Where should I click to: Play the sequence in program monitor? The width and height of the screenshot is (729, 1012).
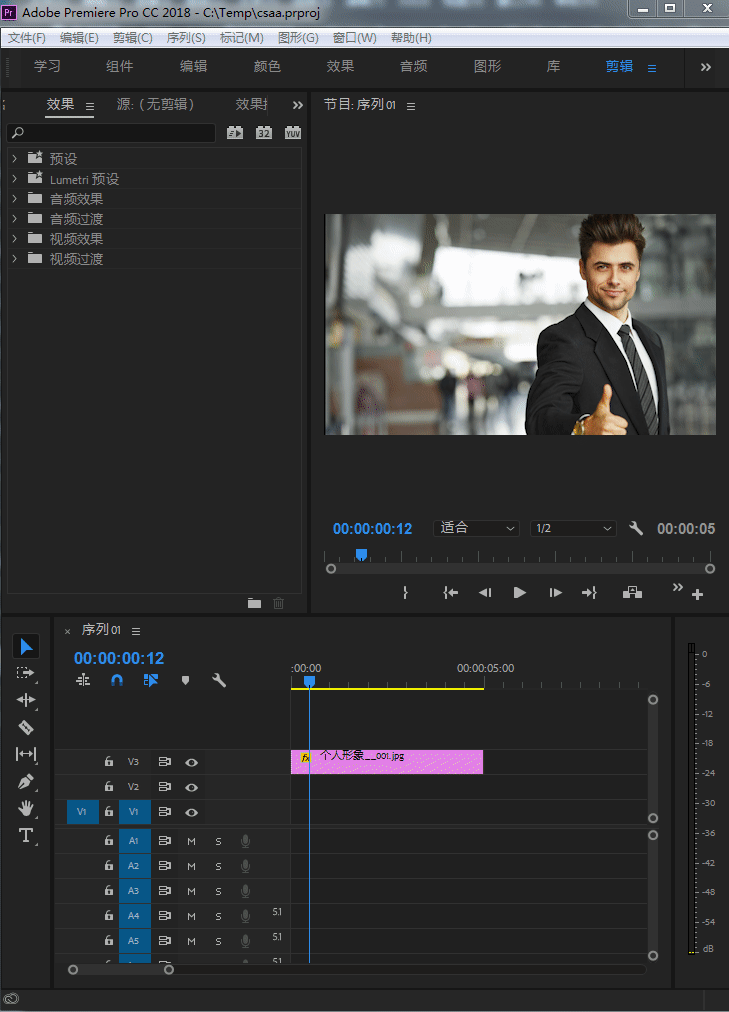[x=520, y=592]
